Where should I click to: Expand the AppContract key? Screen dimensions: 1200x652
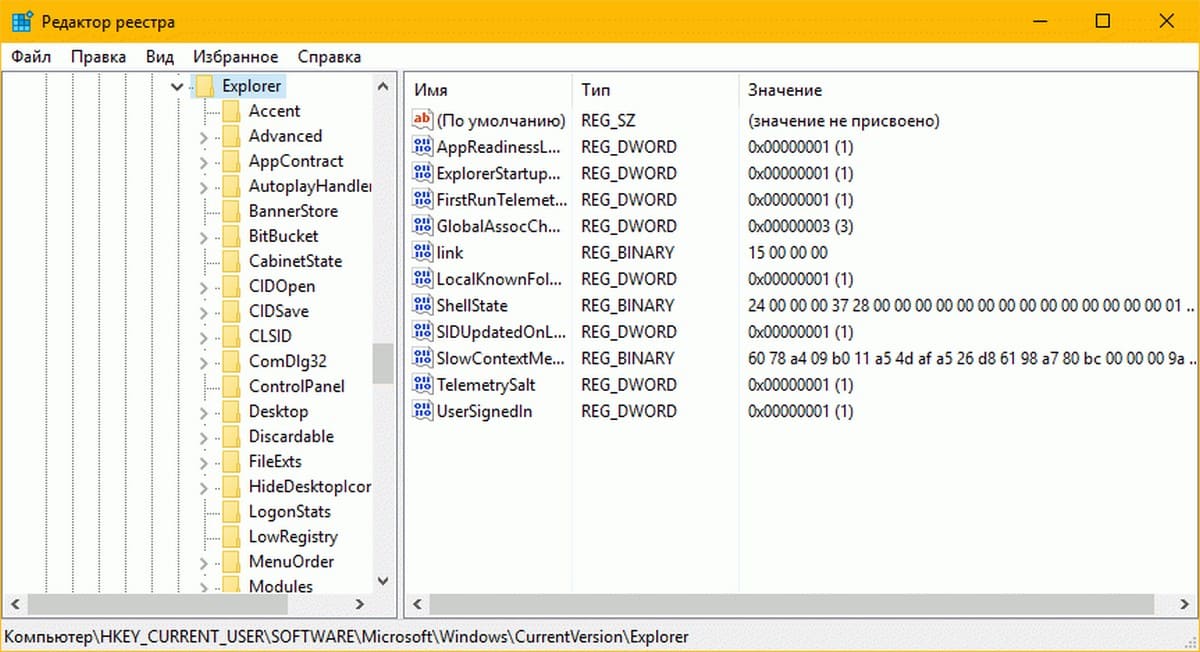pyautogui.click(x=203, y=162)
